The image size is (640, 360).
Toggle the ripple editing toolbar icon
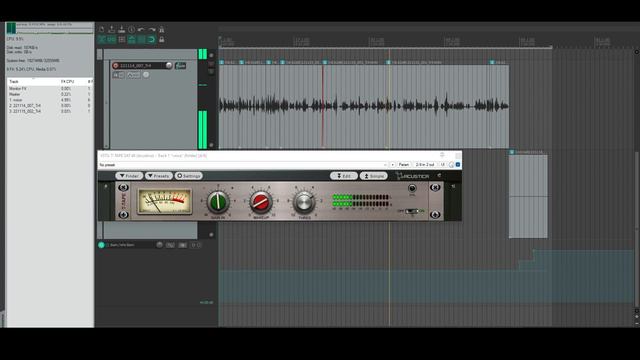pyautogui.click(x=122, y=40)
